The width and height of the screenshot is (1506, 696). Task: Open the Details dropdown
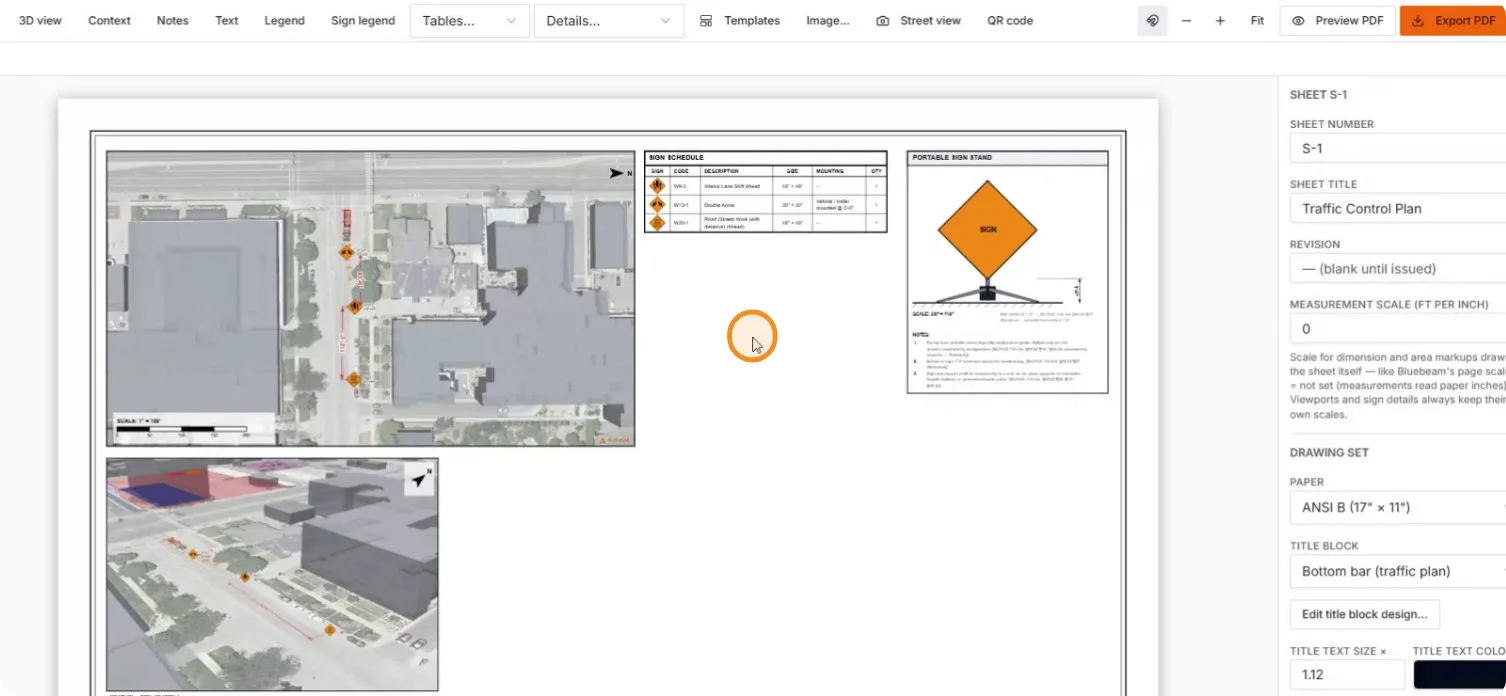pos(609,21)
